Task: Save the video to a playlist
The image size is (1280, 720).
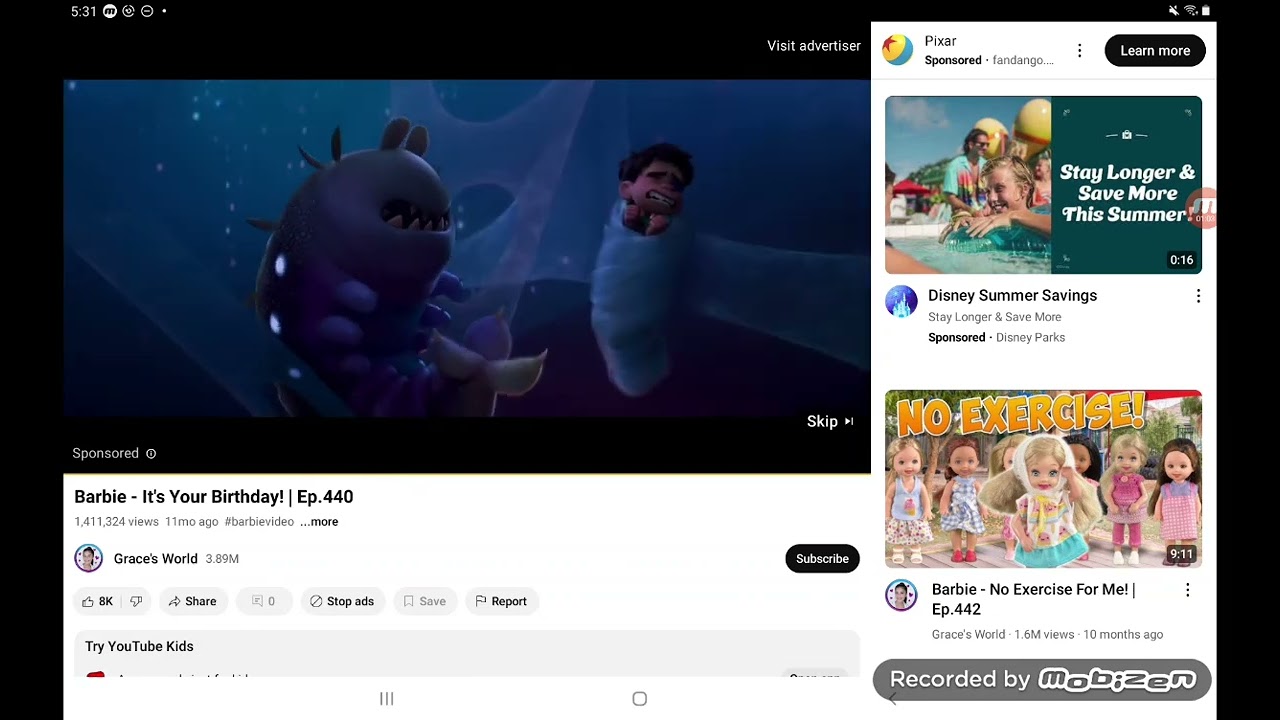Action: 425,601
